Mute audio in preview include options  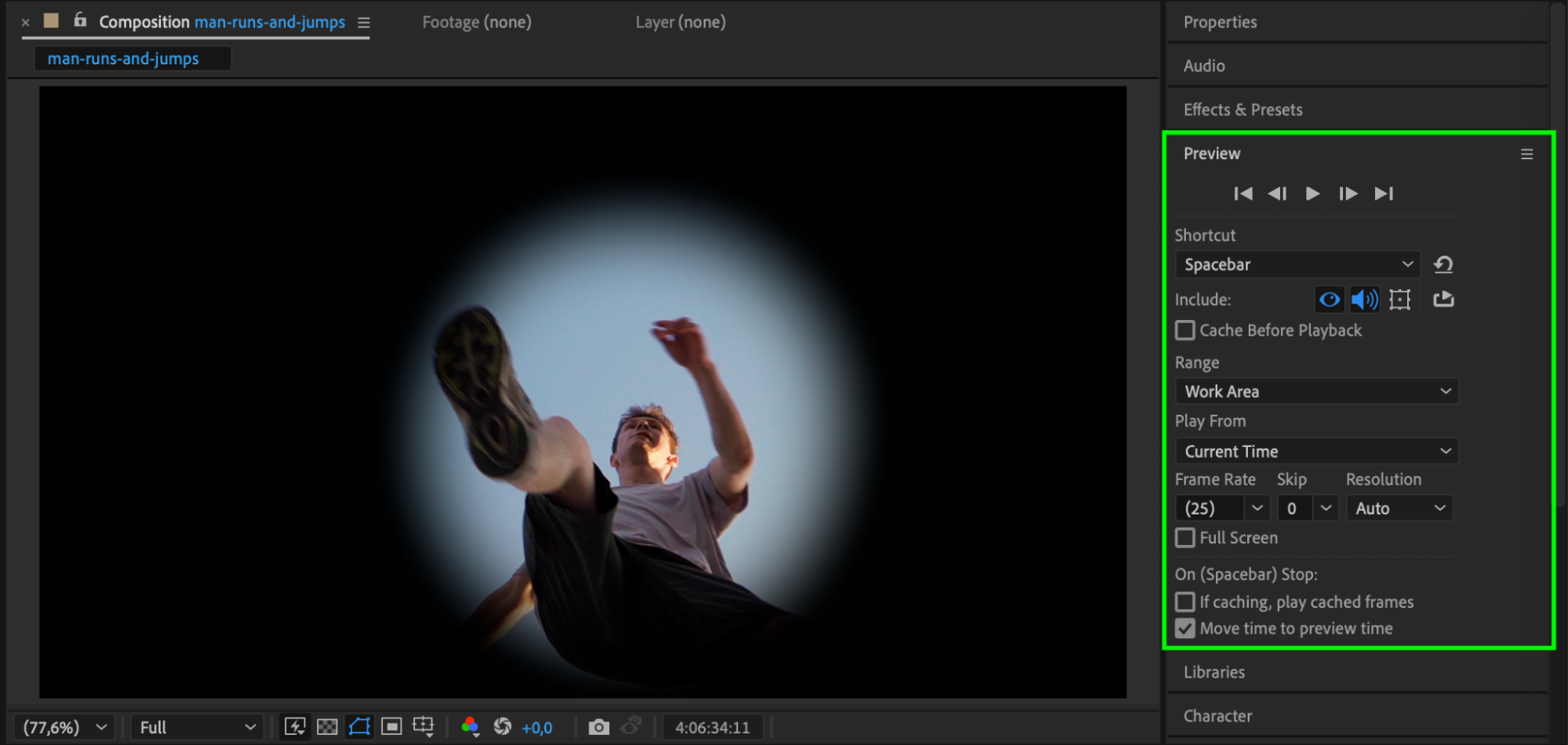1364,300
